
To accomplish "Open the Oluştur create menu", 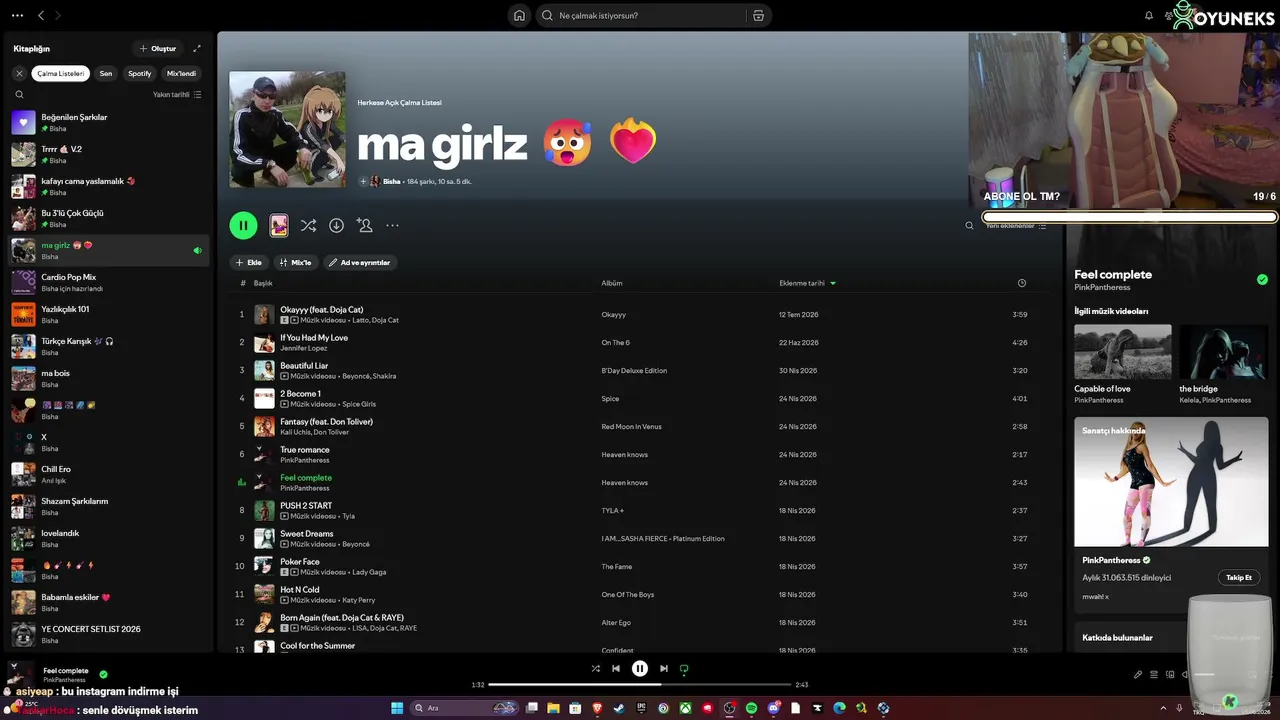I will 158,48.
